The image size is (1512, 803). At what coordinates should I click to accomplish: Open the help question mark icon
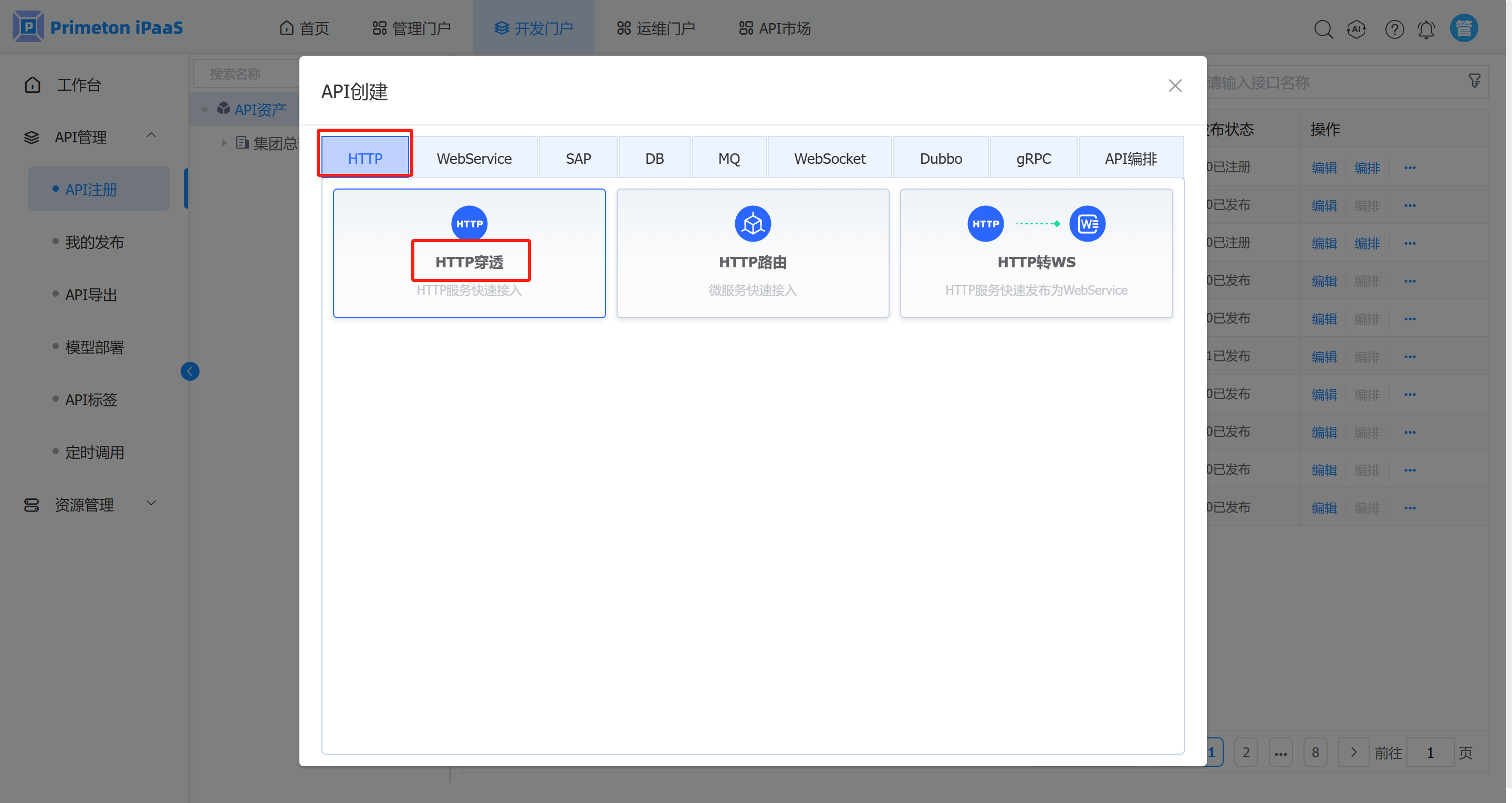point(1394,29)
